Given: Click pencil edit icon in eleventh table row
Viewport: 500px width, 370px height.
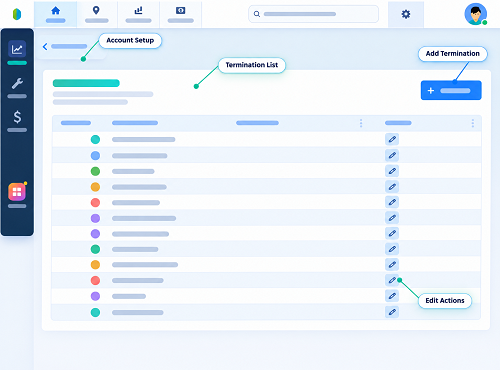Looking at the screenshot, I should (x=392, y=296).
